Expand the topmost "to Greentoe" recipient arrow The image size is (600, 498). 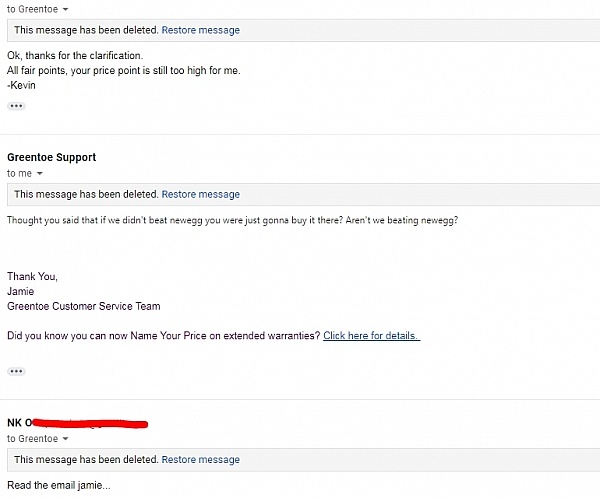[x=65, y=8]
